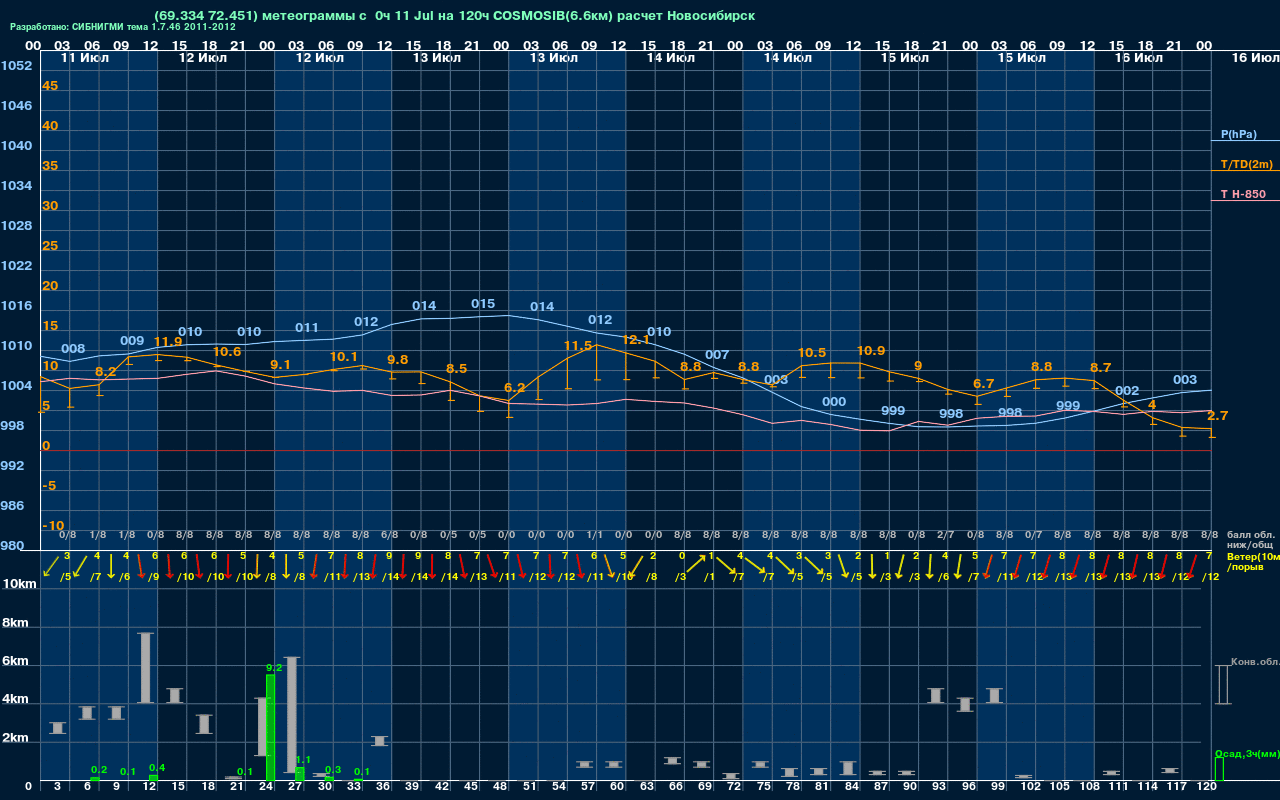
Task: Click the 1028 pressure axis value
Action: pyautogui.click(x=16, y=226)
